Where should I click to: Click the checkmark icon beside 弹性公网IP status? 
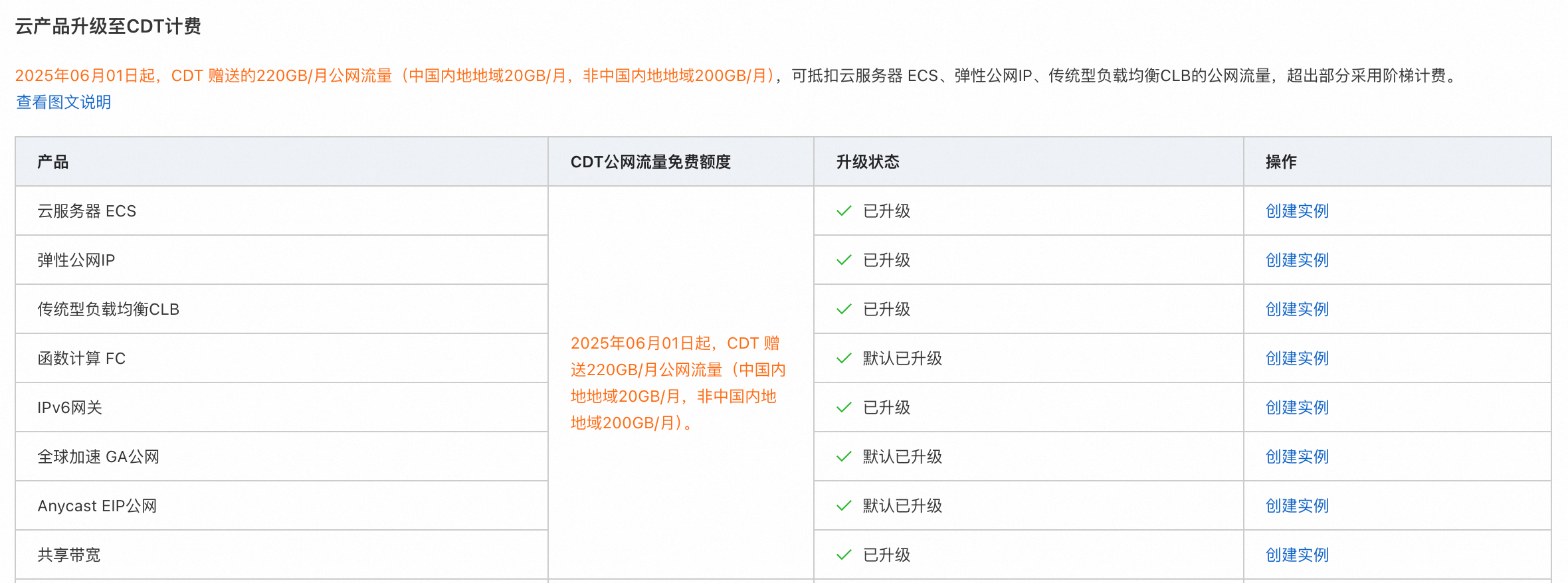pos(844,260)
